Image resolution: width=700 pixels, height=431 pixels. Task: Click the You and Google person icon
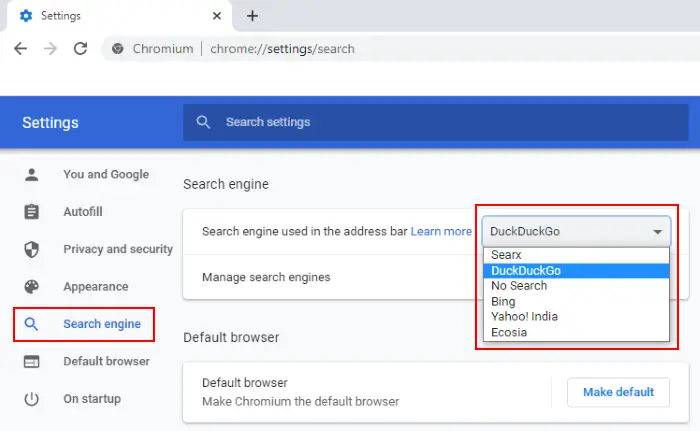click(31, 174)
